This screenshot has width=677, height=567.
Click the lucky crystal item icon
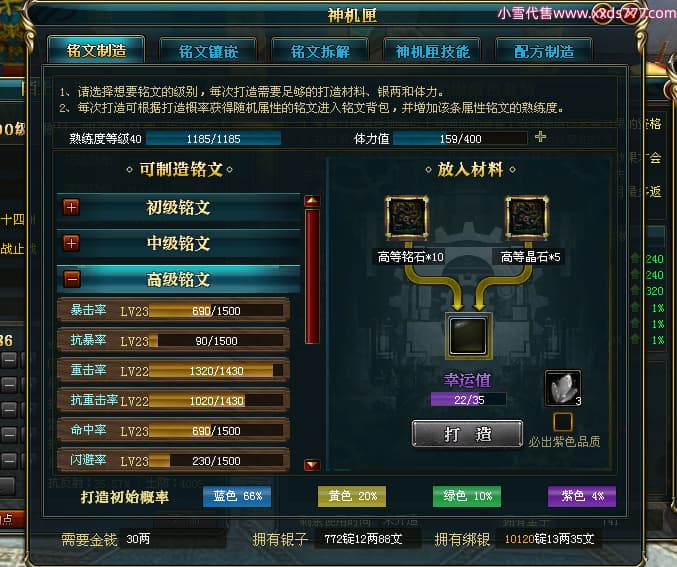(x=563, y=388)
